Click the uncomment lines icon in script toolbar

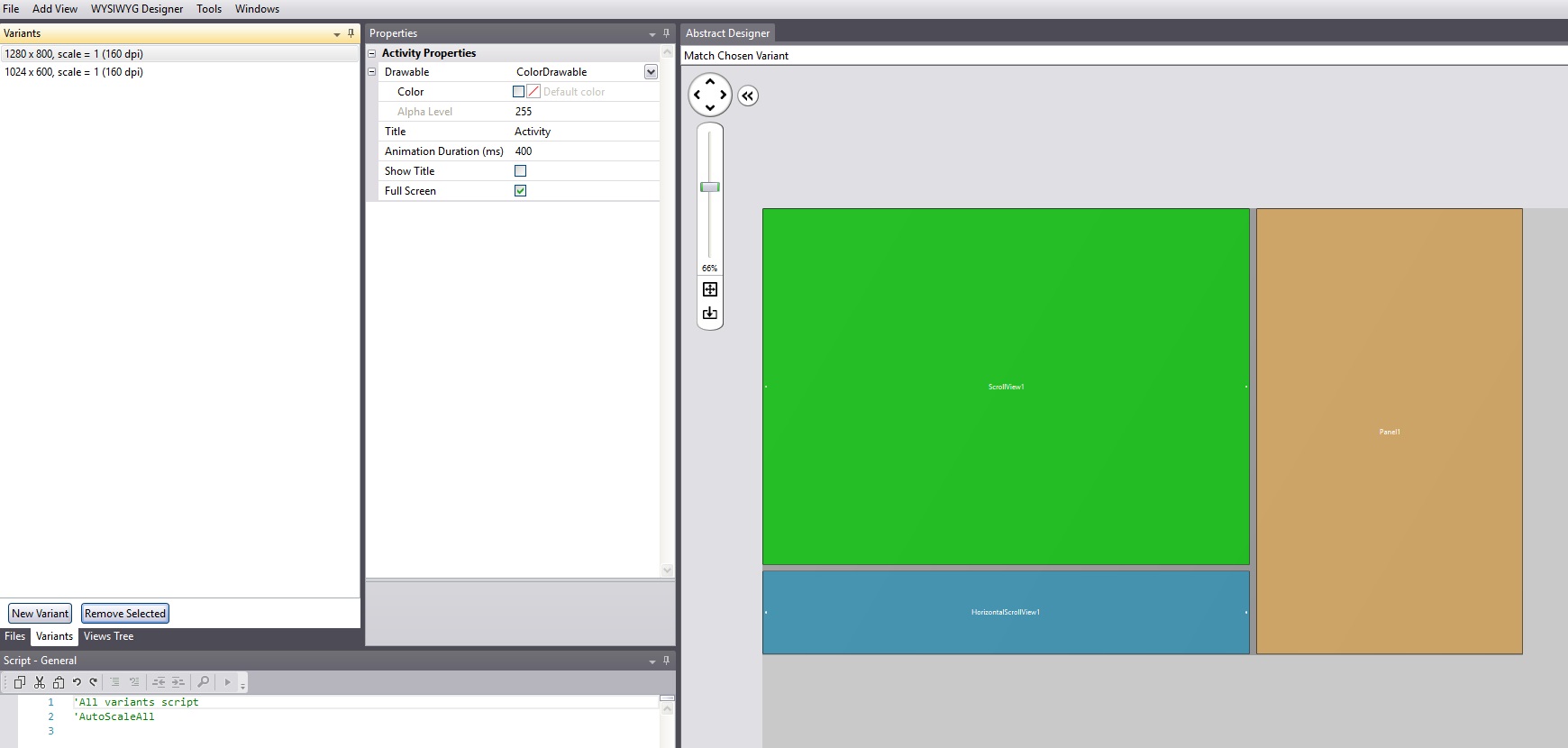[x=134, y=682]
